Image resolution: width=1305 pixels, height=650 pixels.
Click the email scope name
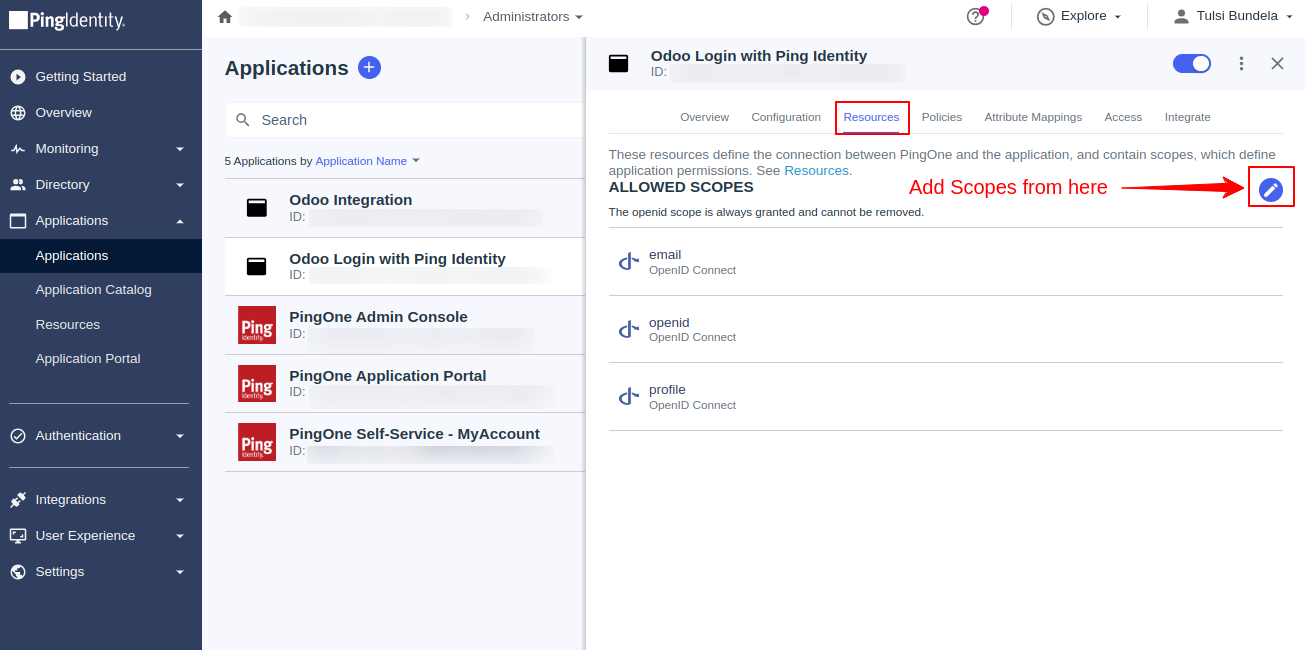(665, 255)
